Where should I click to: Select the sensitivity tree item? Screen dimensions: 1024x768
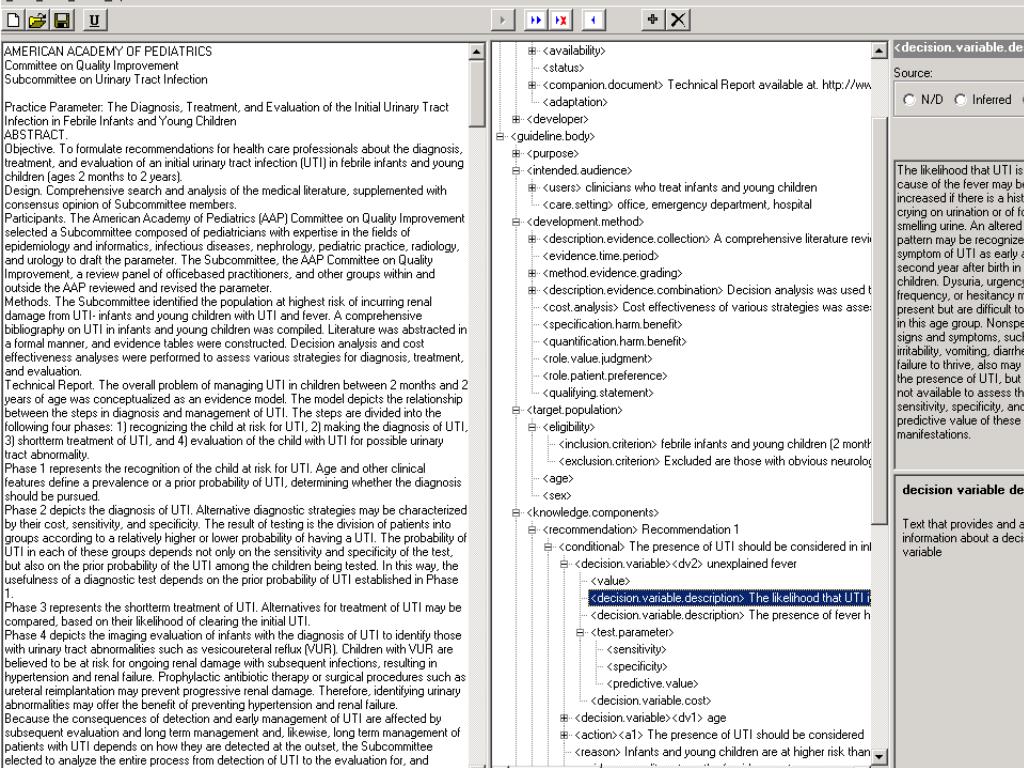pyautogui.click(x=636, y=649)
